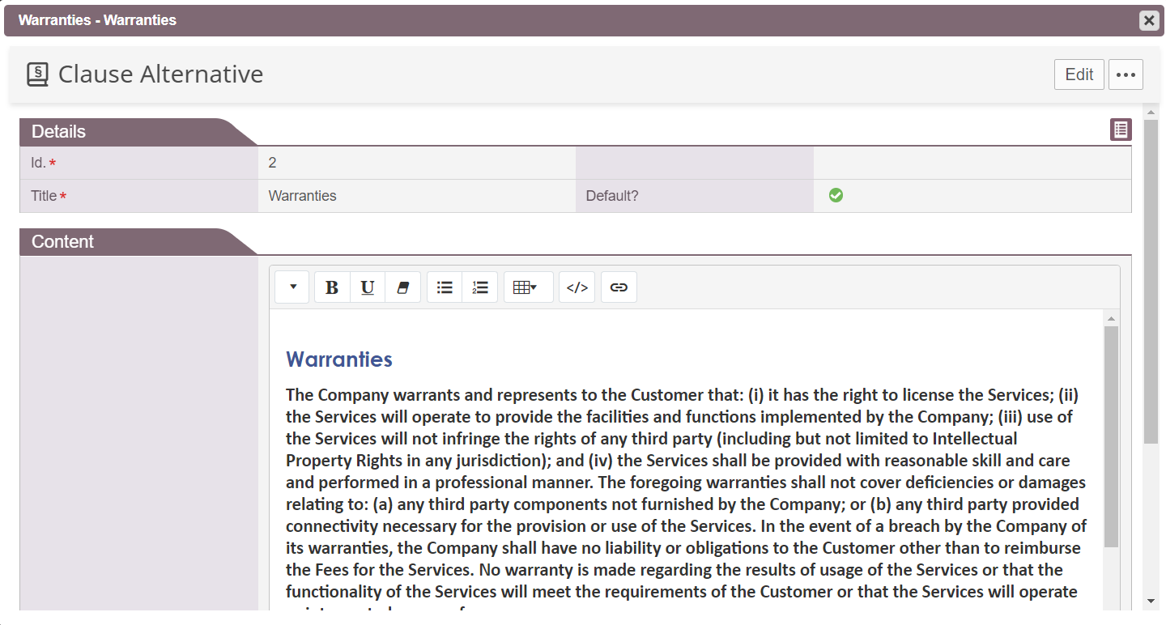
Task: Open the paragraph style dropdown
Action: 291,287
